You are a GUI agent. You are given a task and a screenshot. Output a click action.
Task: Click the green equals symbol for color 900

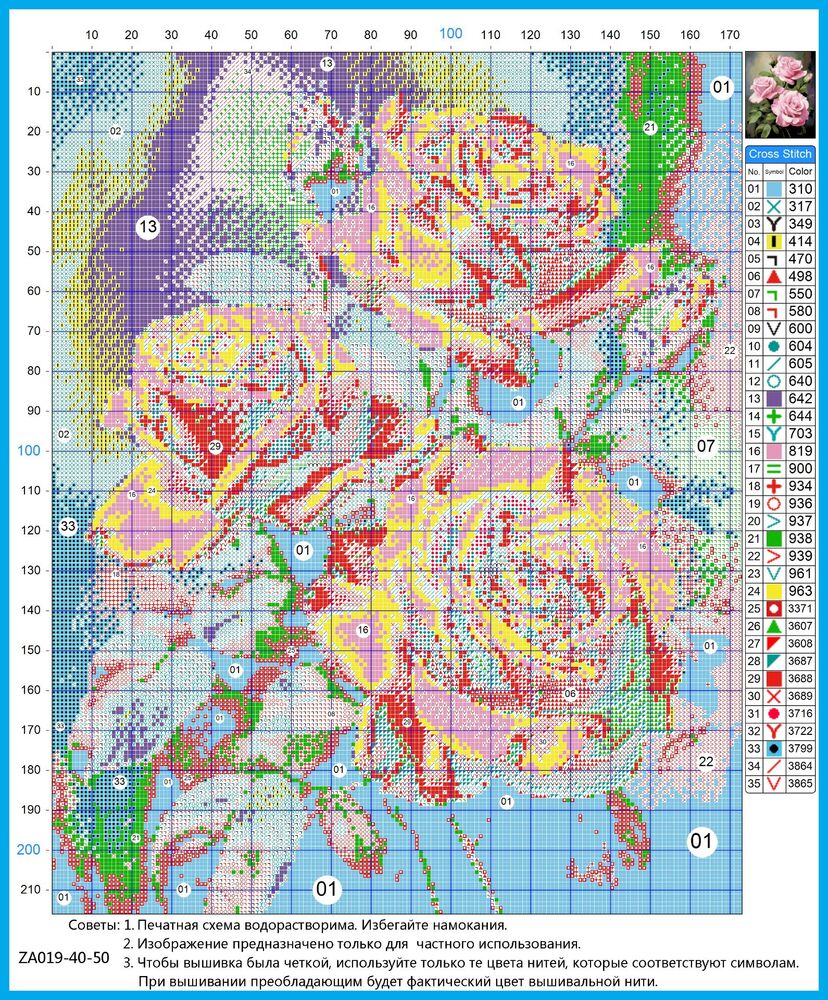tap(773, 469)
